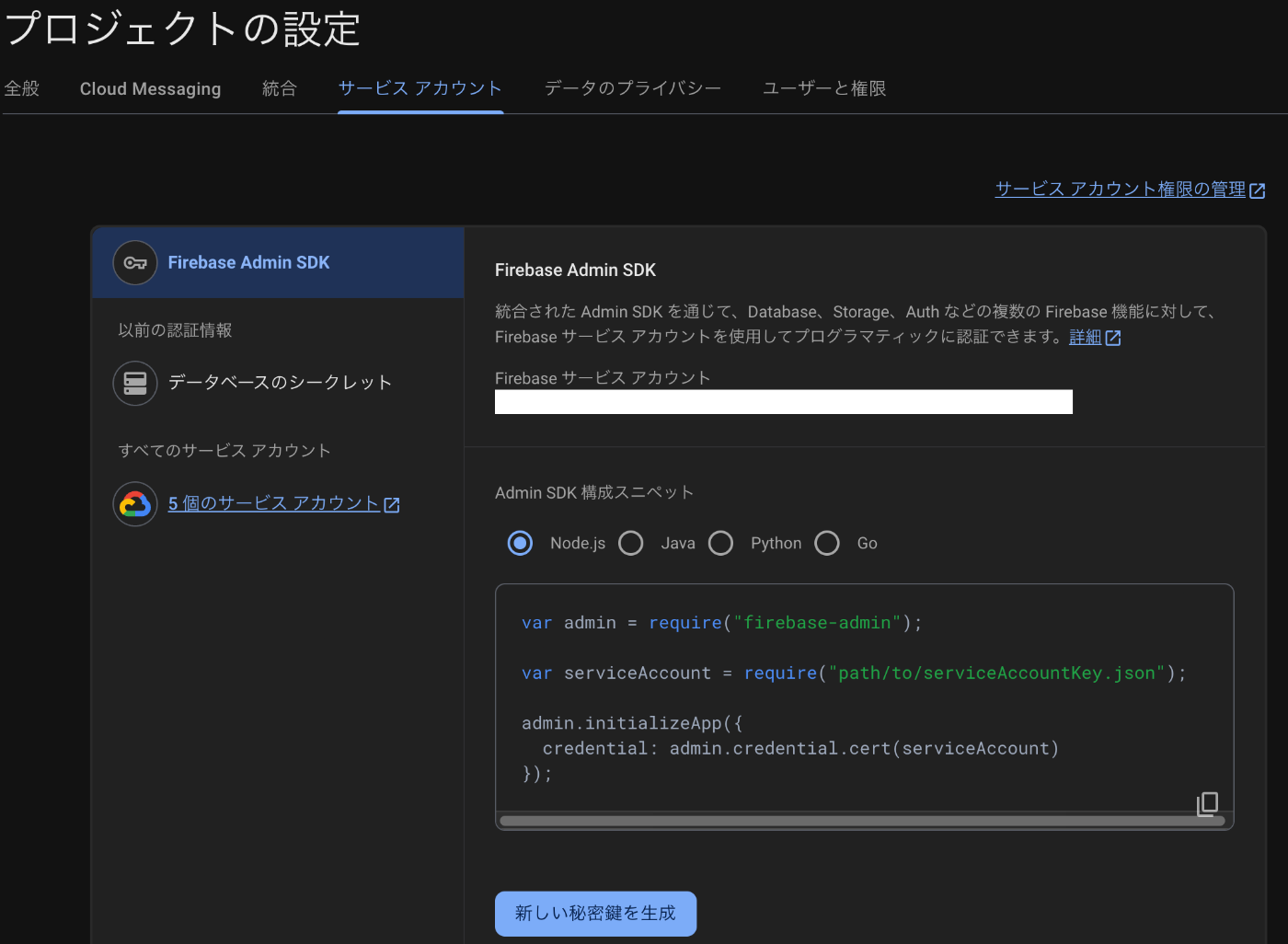Screen dimensions: 1288x944
Task: Open the ユーザーと権限 tab
Action: click(824, 88)
